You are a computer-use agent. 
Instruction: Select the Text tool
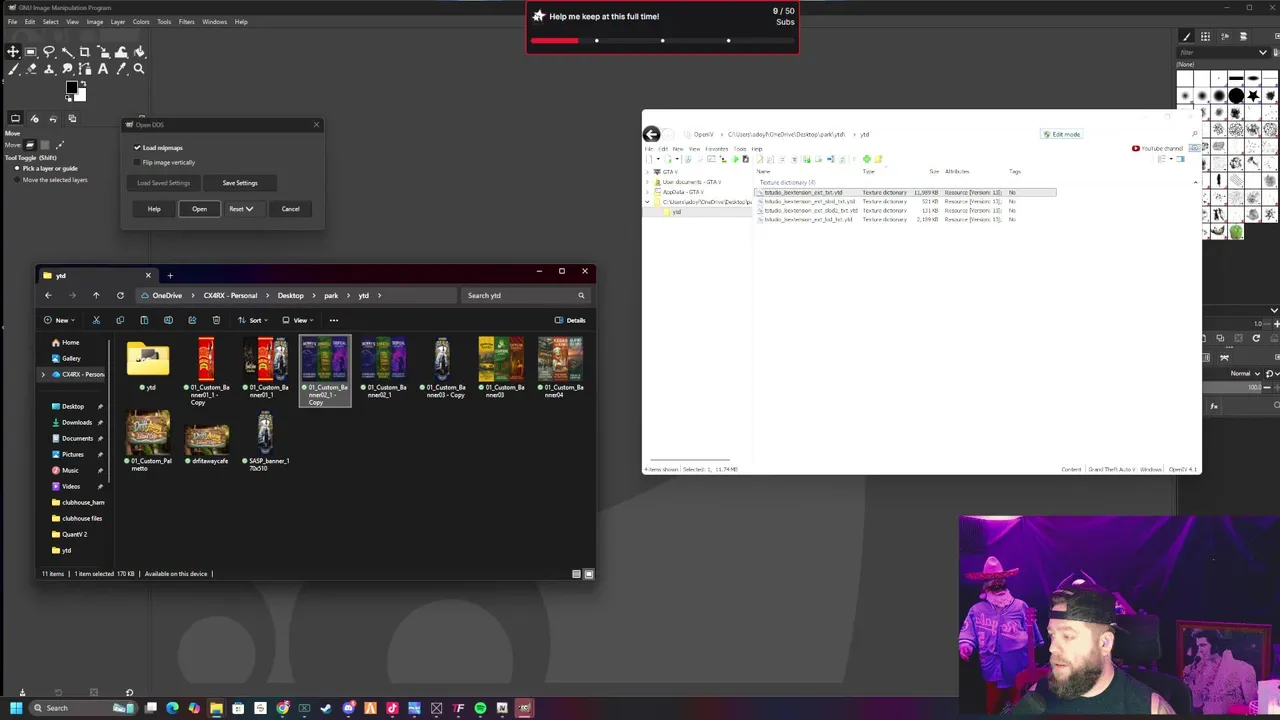click(103, 69)
